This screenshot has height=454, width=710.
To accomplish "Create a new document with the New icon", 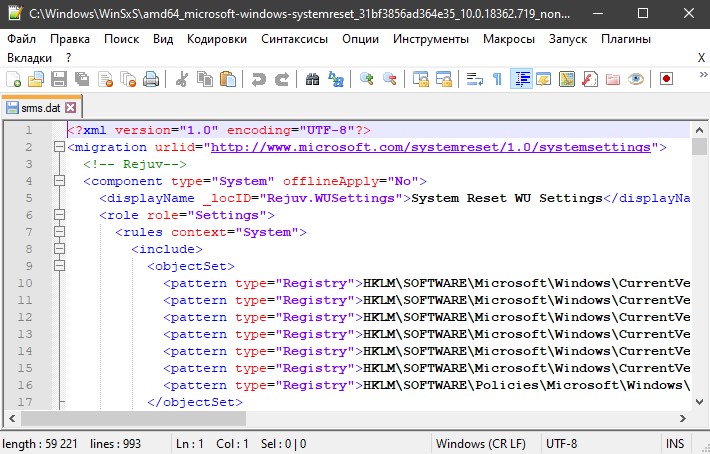I will coord(14,79).
